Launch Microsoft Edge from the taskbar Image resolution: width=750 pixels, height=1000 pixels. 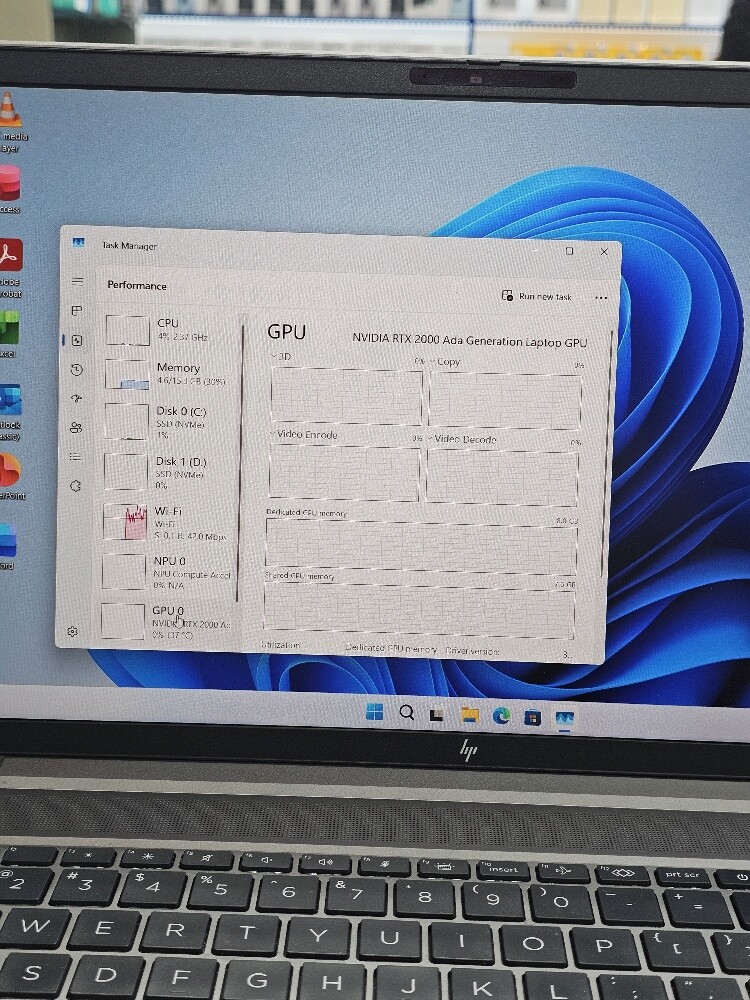point(501,716)
